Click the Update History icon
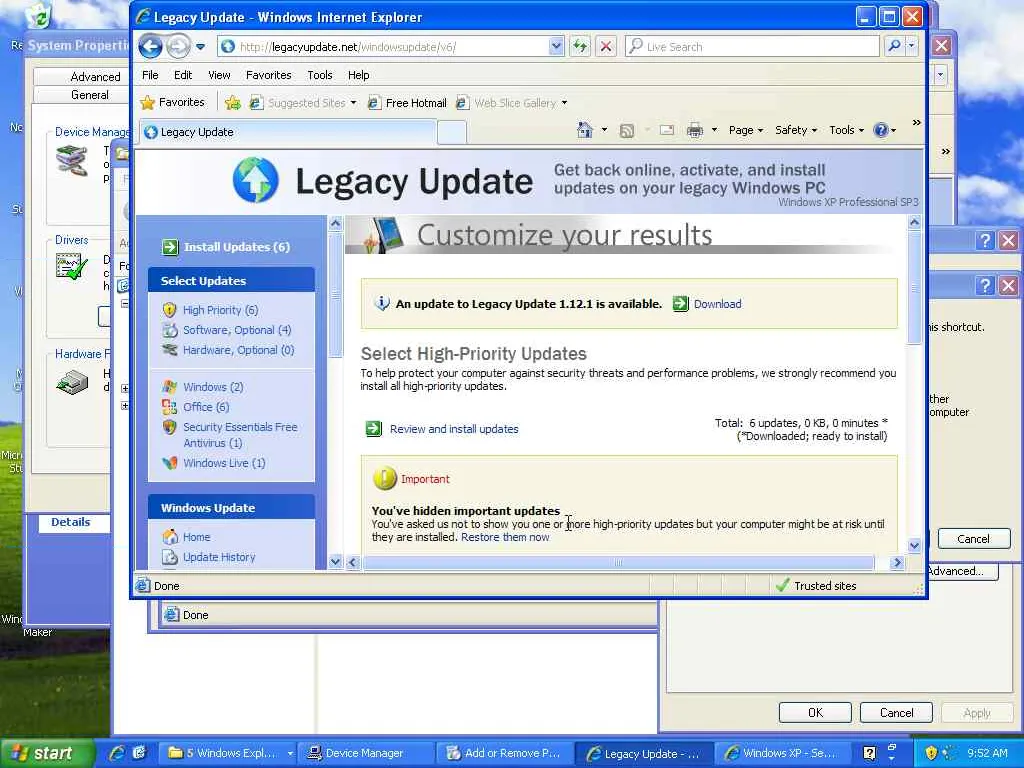Viewport: 1024px width, 768px height. [170, 557]
